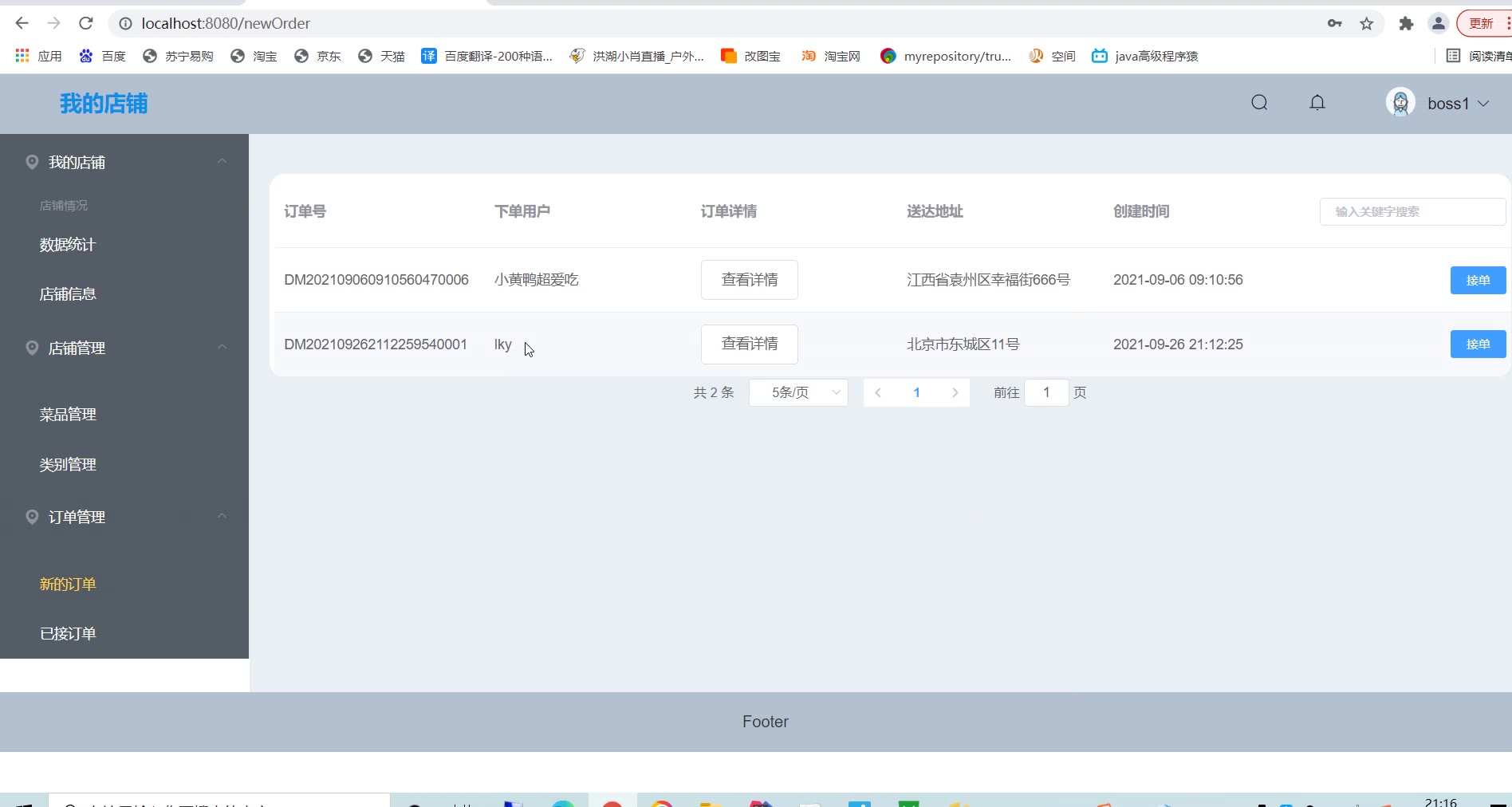Open the 百度翻译 bookmark
Viewport: 1512px width, 807px height.
[487, 56]
